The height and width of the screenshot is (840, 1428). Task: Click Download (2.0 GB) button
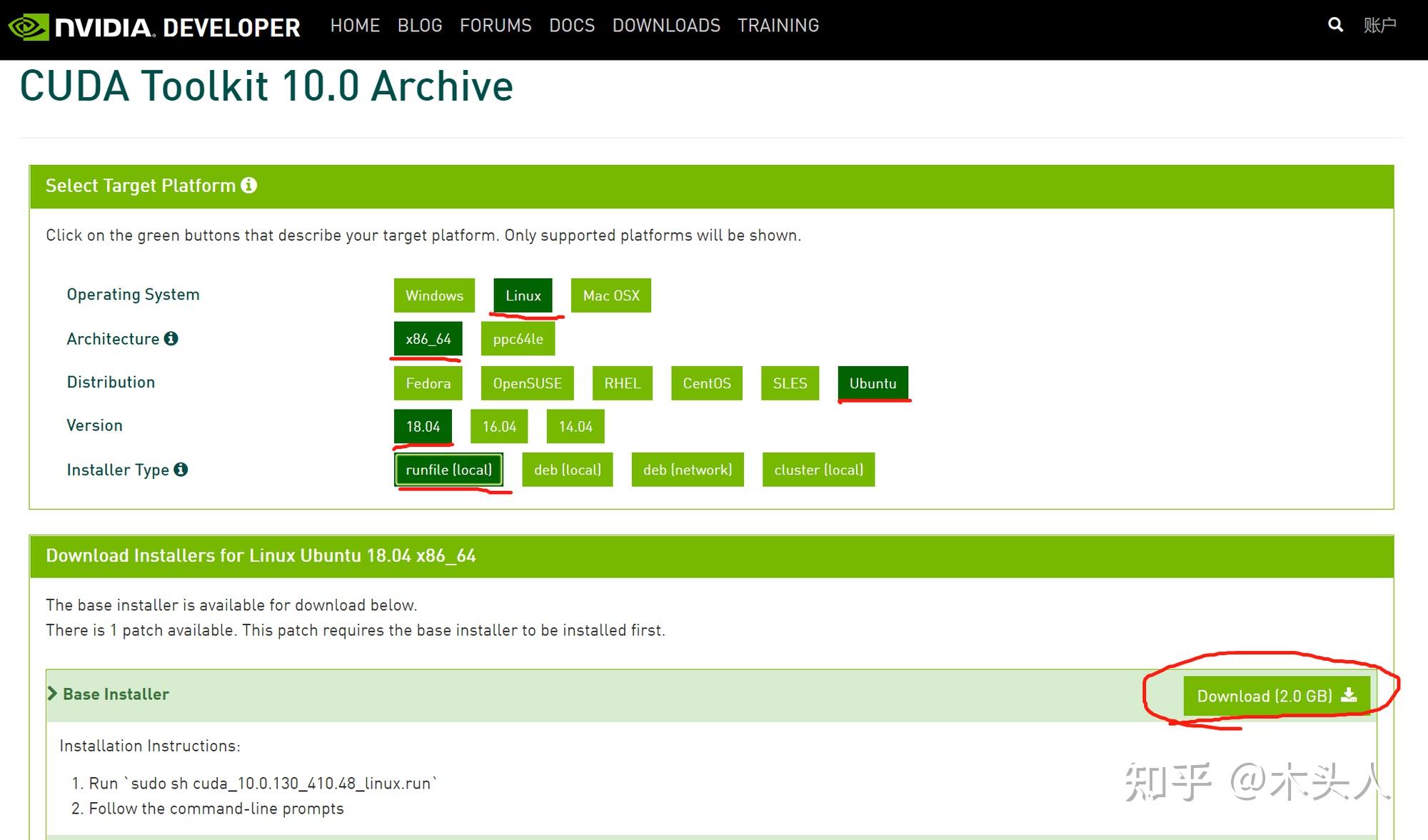pyautogui.click(x=1276, y=696)
